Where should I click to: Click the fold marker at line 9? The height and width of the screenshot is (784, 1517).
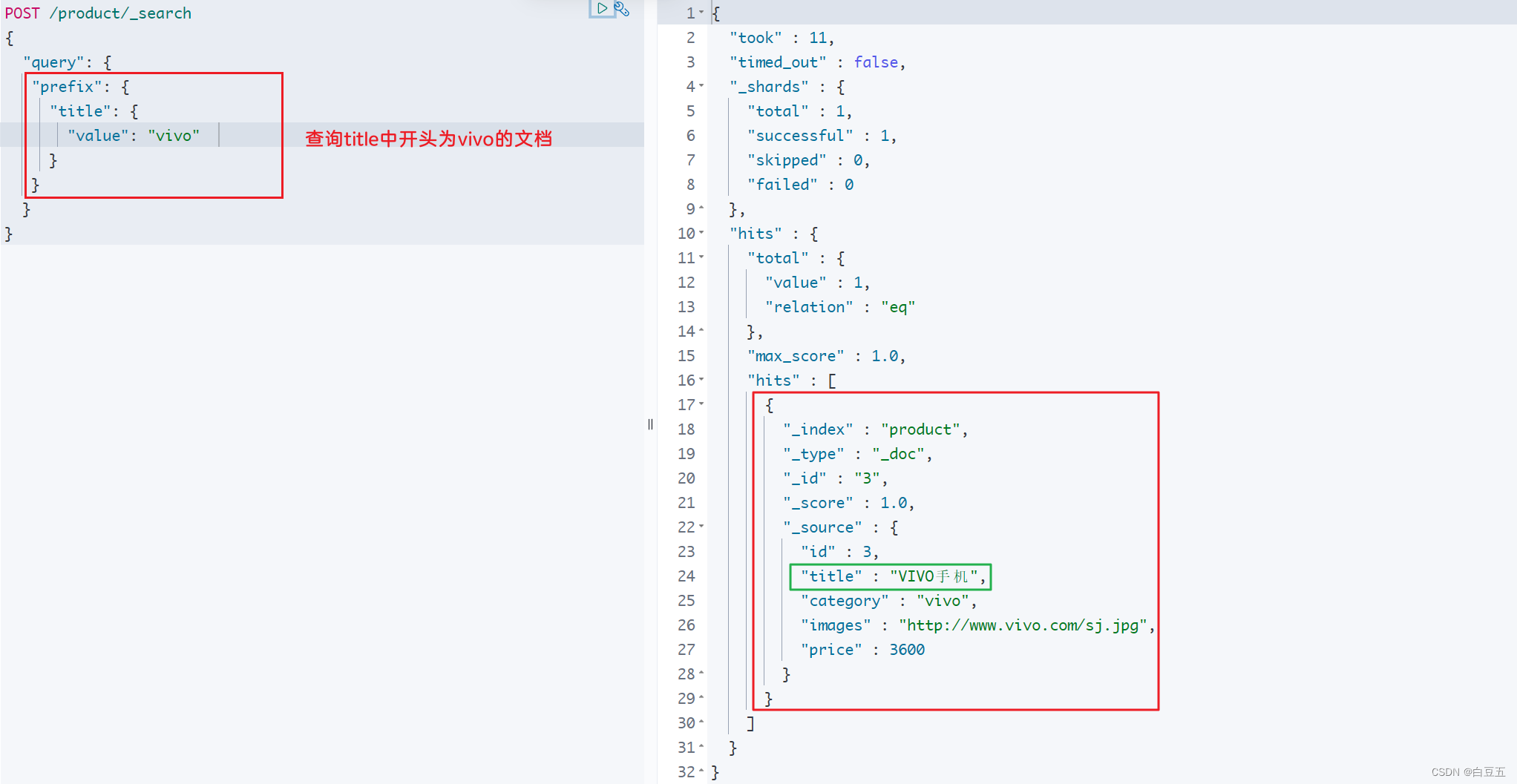click(701, 208)
